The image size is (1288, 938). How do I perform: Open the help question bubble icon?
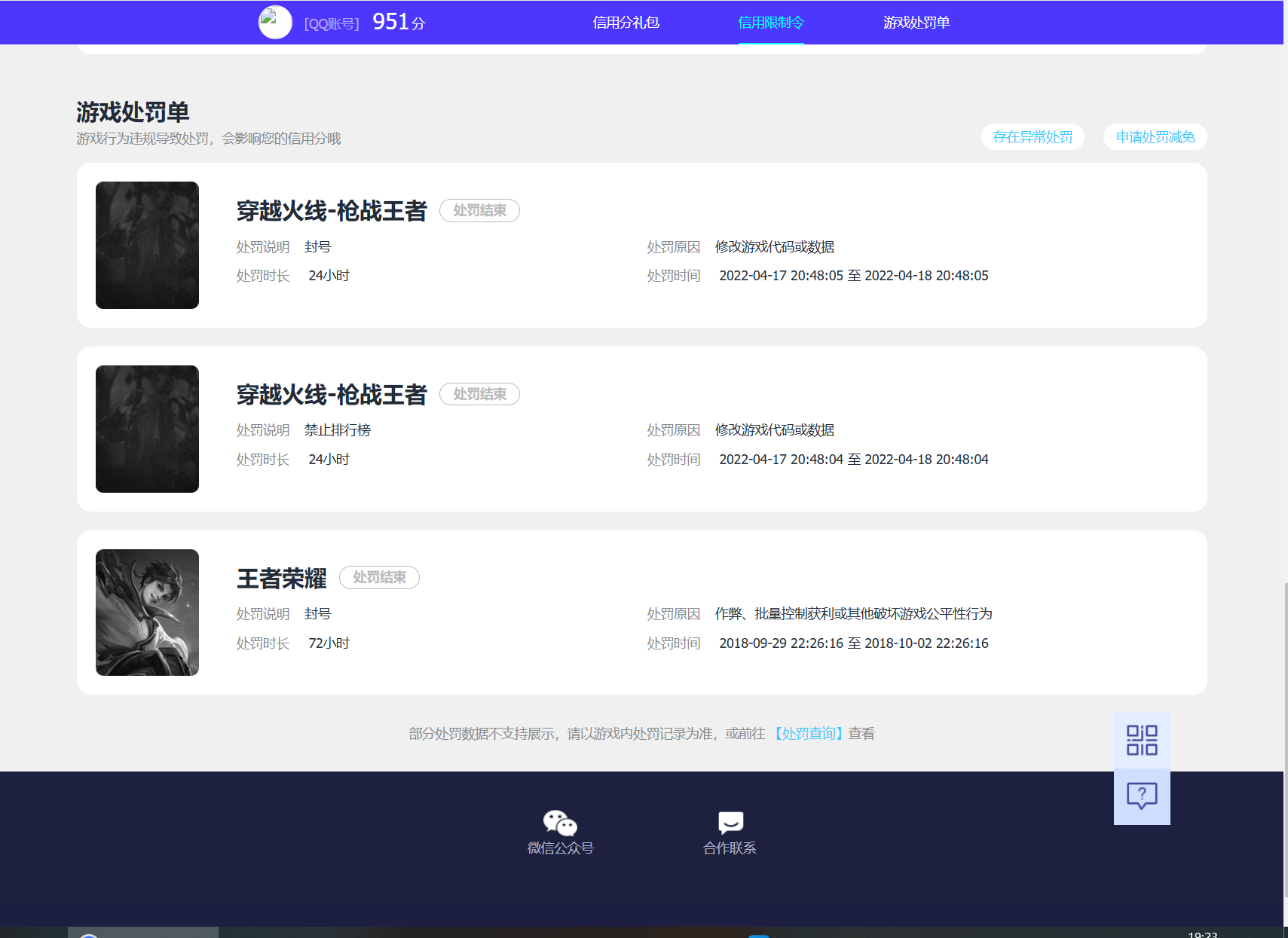pyautogui.click(x=1142, y=796)
